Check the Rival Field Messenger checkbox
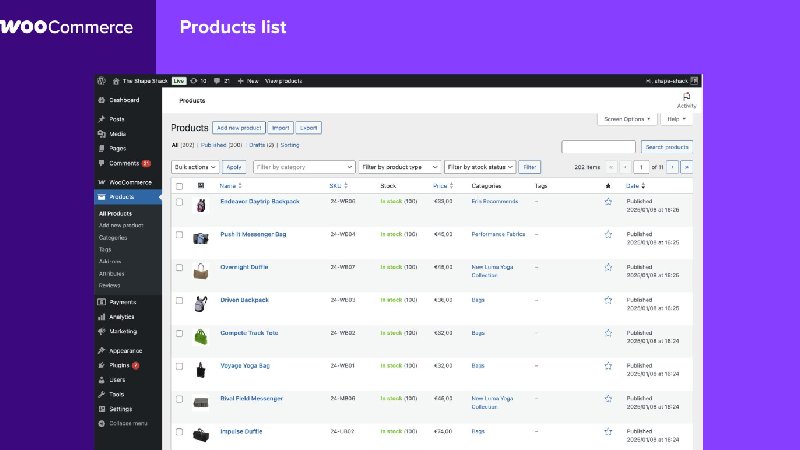Image resolution: width=800 pixels, height=450 pixels. pyautogui.click(x=179, y=399)
